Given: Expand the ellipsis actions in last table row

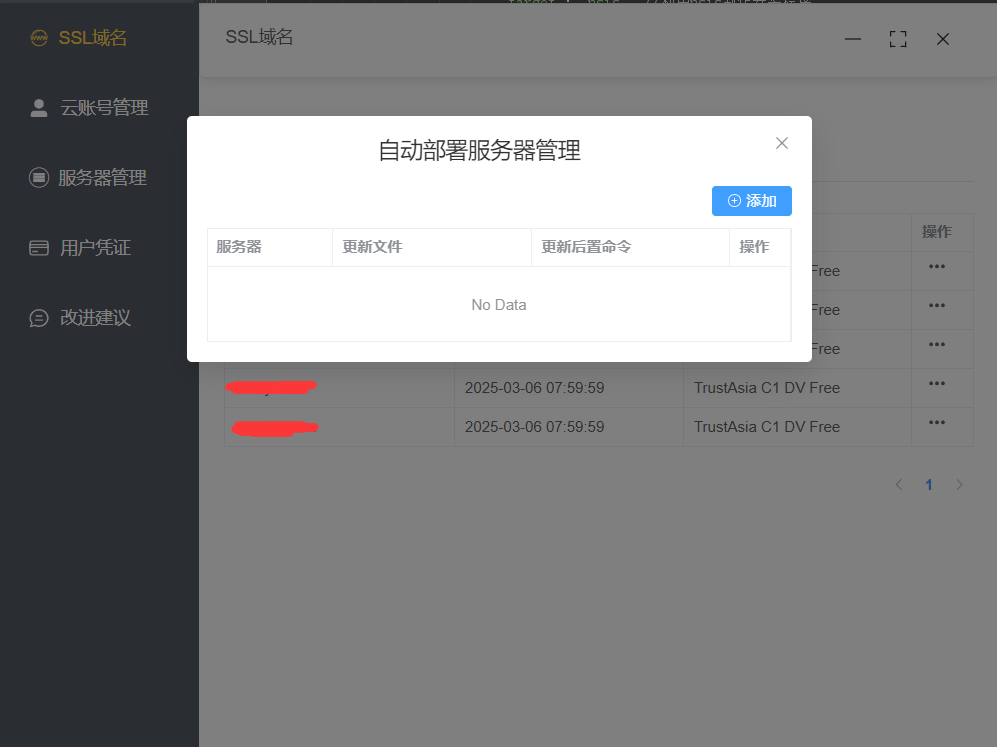Looking at the screenshot, I should point(937,423).
